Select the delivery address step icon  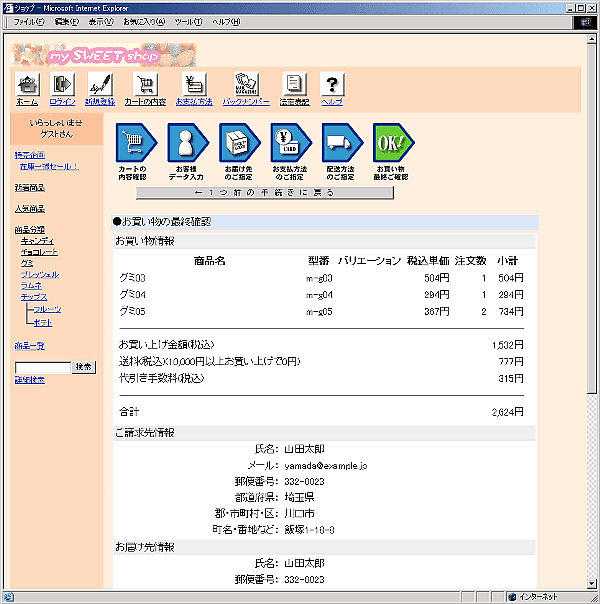(240, 143)
